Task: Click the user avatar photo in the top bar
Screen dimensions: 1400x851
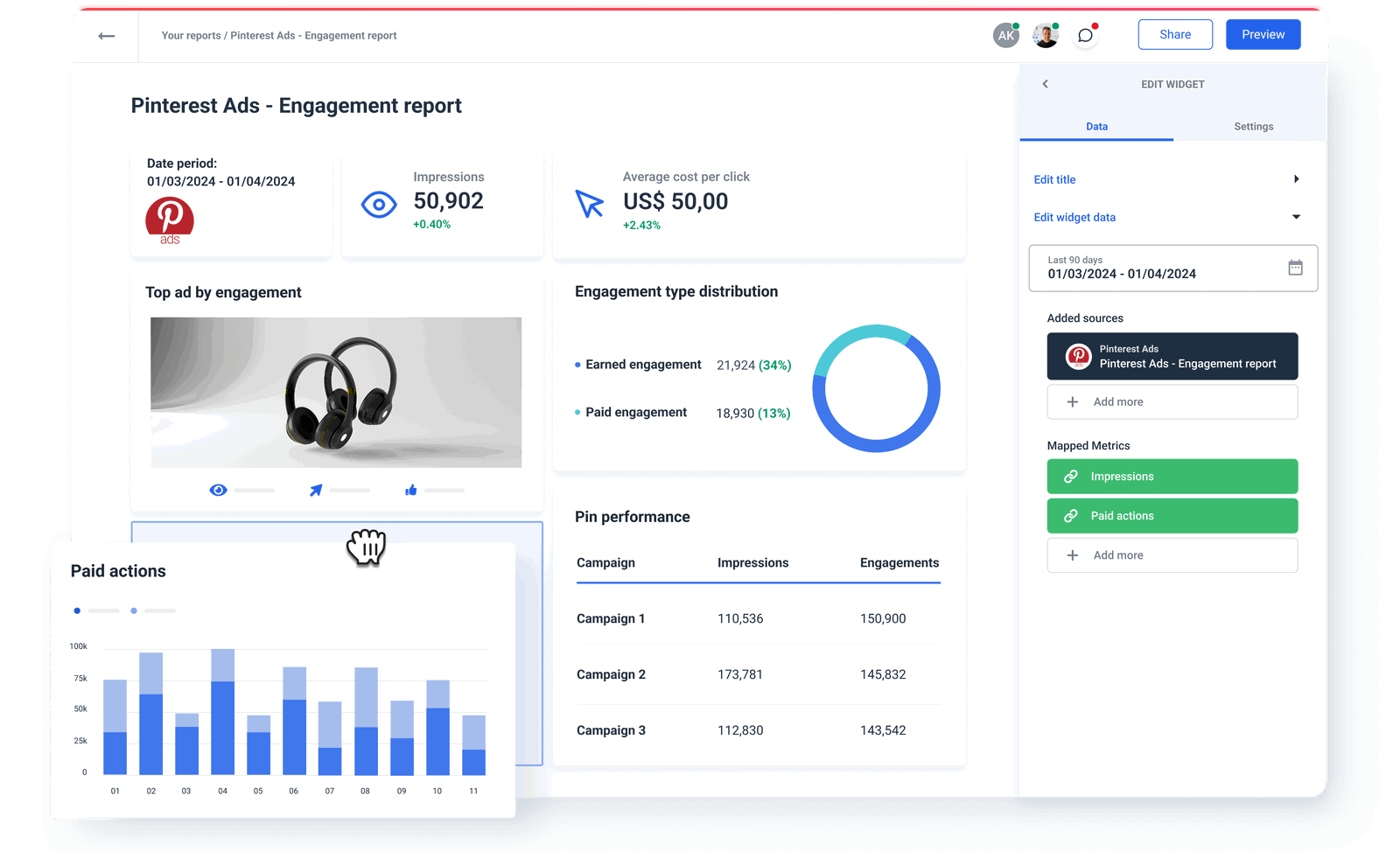Action: 1044,35
